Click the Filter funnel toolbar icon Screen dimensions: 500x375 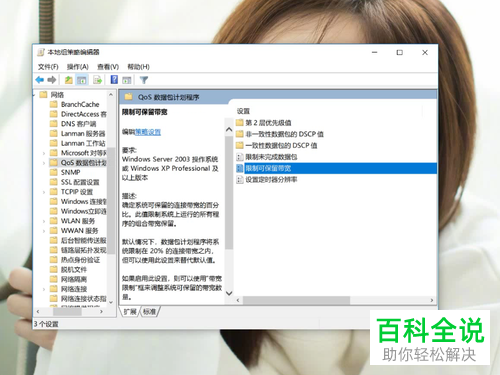click(x=144, y=80)
